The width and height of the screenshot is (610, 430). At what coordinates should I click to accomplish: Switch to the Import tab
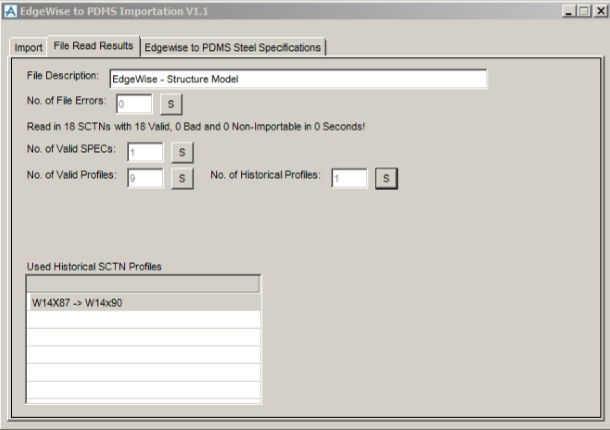tap(28, 47)
